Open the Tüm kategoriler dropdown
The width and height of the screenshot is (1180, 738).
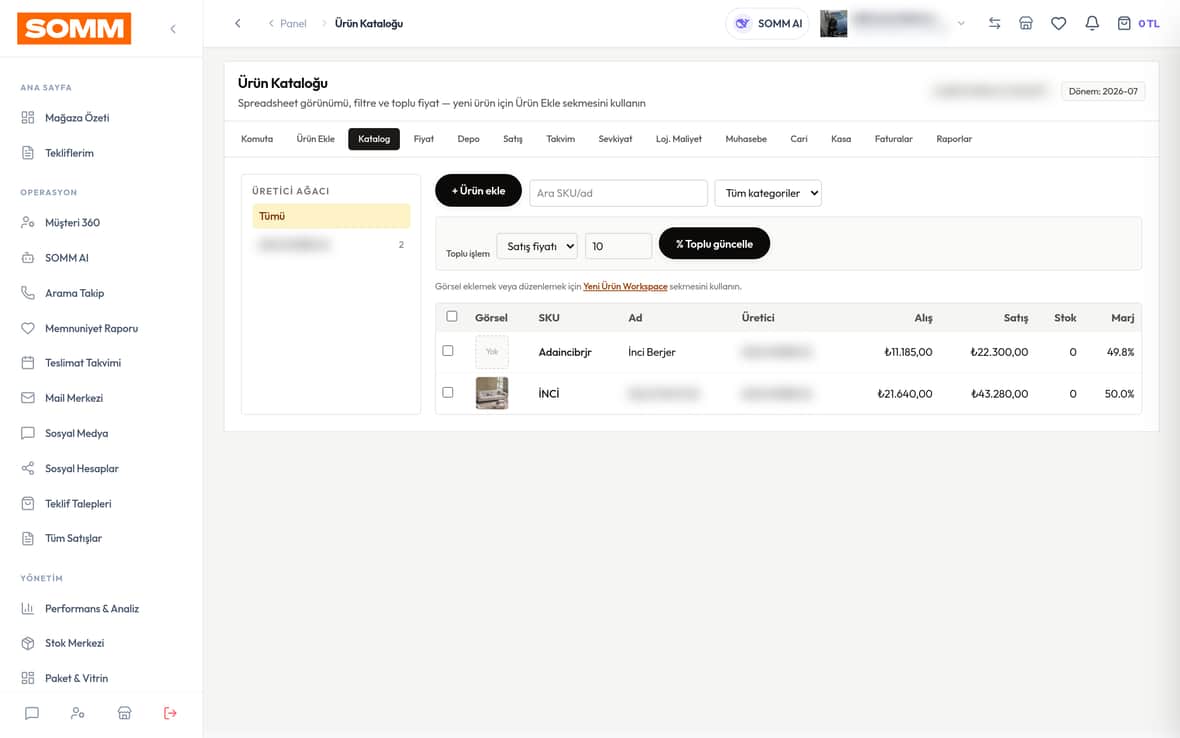[x=768, y=193]
